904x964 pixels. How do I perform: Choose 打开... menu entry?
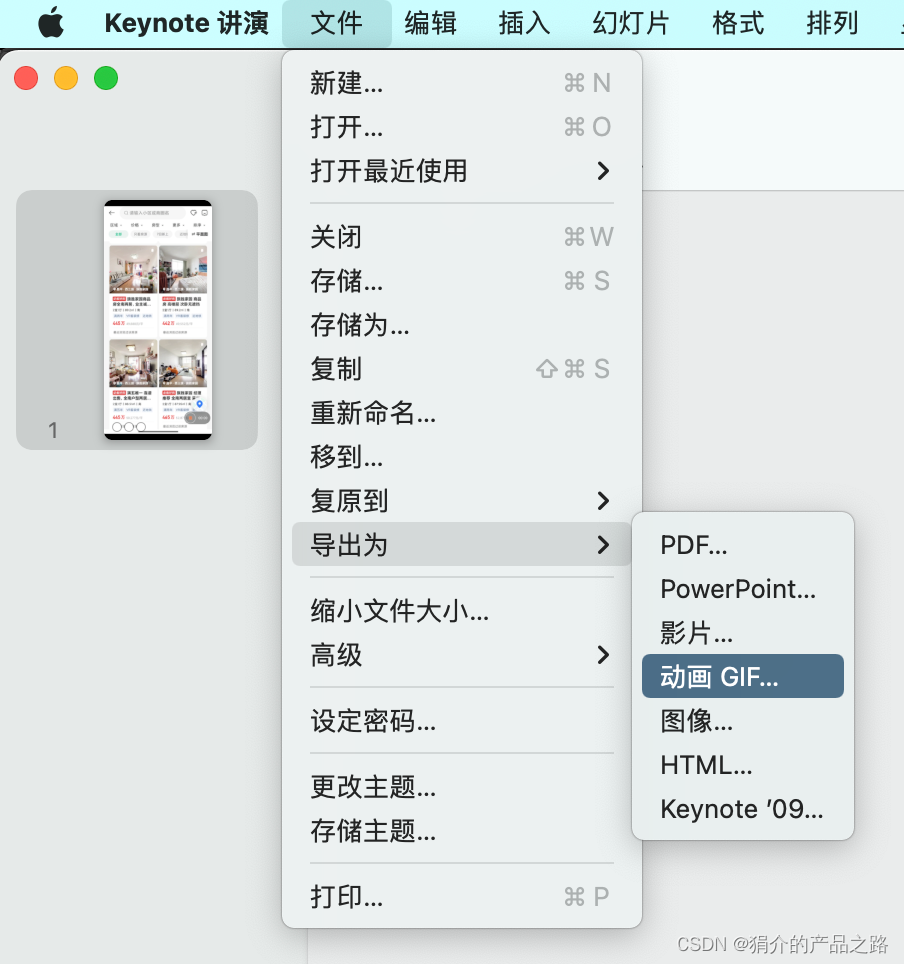tap(462, 127)
